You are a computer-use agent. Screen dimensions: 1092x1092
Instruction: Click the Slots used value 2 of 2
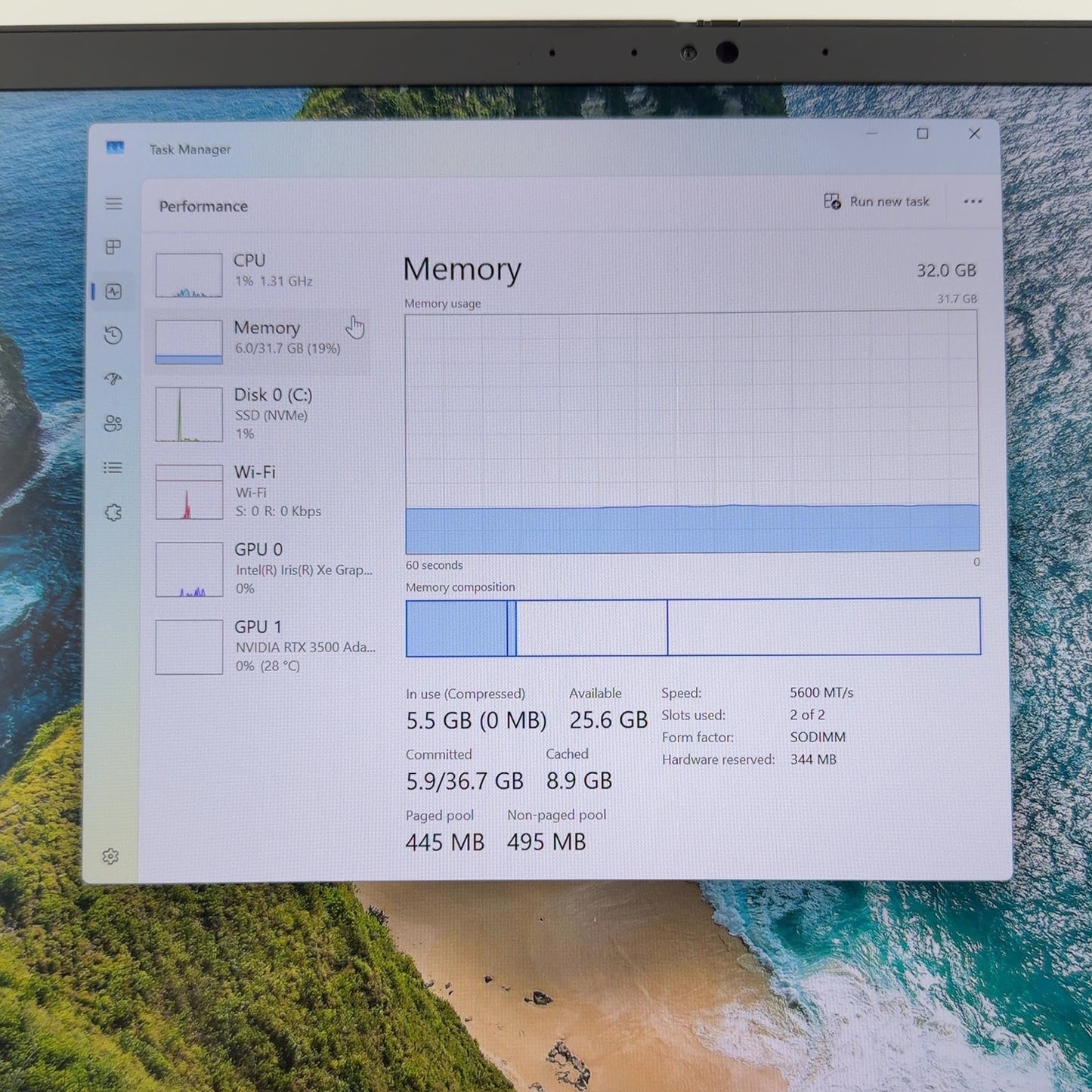[x=807, y=715]
